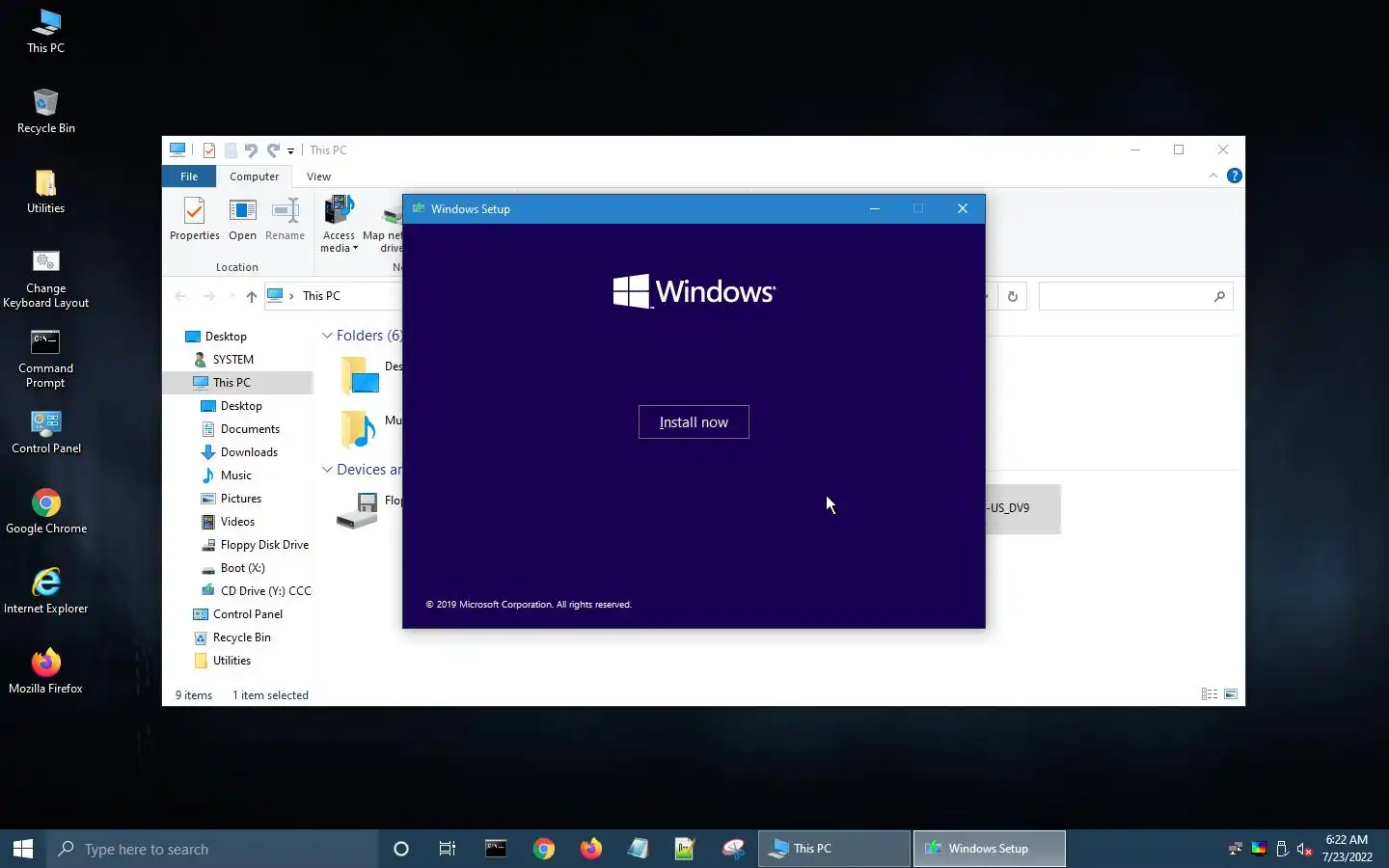Screen dimensions: 1389x868
Task: Select Music in navigation pane
Action: pos(235,475)
